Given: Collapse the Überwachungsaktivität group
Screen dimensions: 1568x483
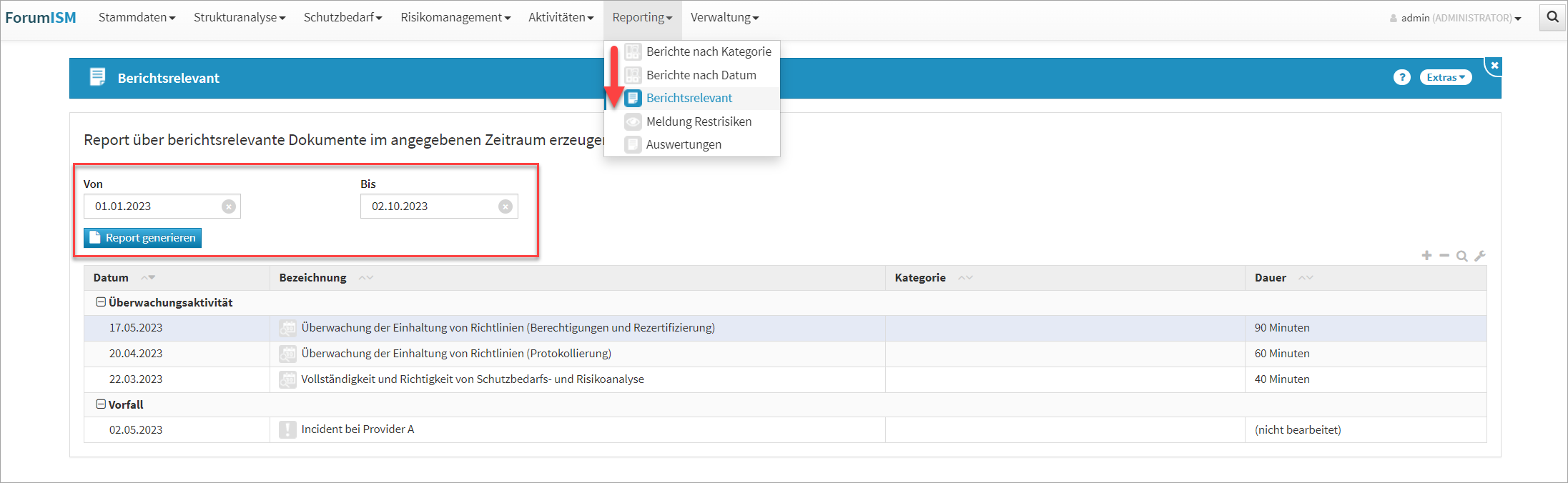Looking at the screenshot, I should click(x=101, y=302).
